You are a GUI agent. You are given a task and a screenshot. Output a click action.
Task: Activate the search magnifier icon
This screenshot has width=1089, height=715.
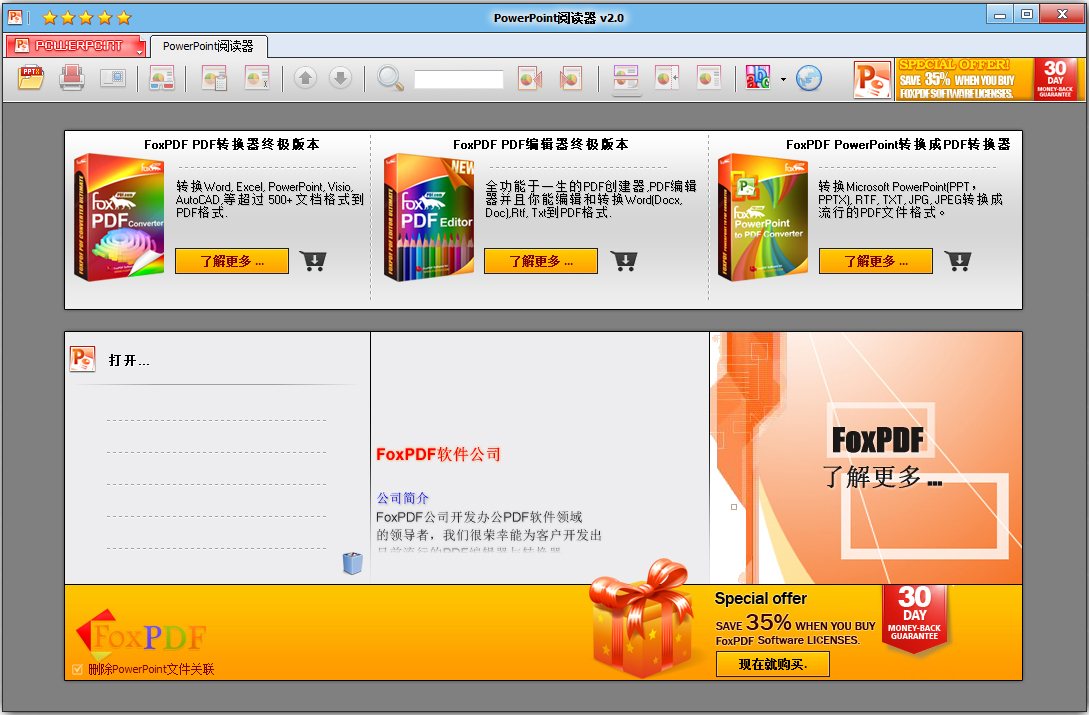(x=386, y=78)
